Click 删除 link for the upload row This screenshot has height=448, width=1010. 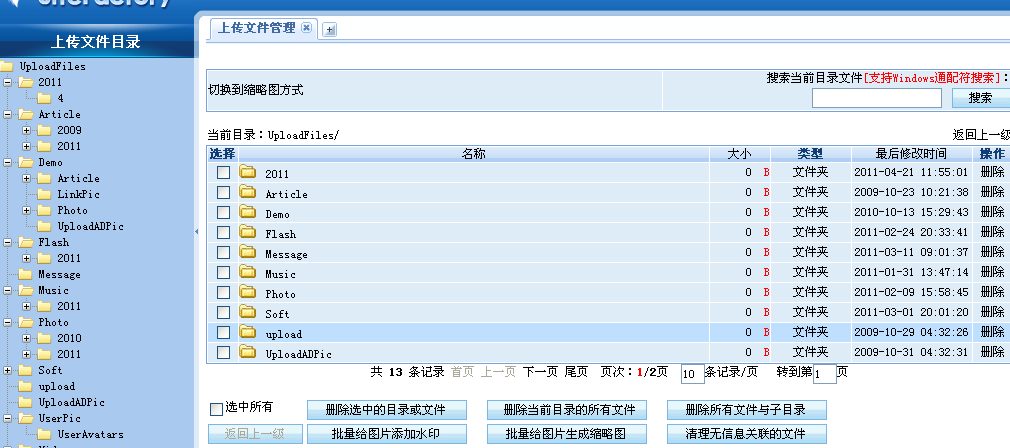(x=992, y=331)
